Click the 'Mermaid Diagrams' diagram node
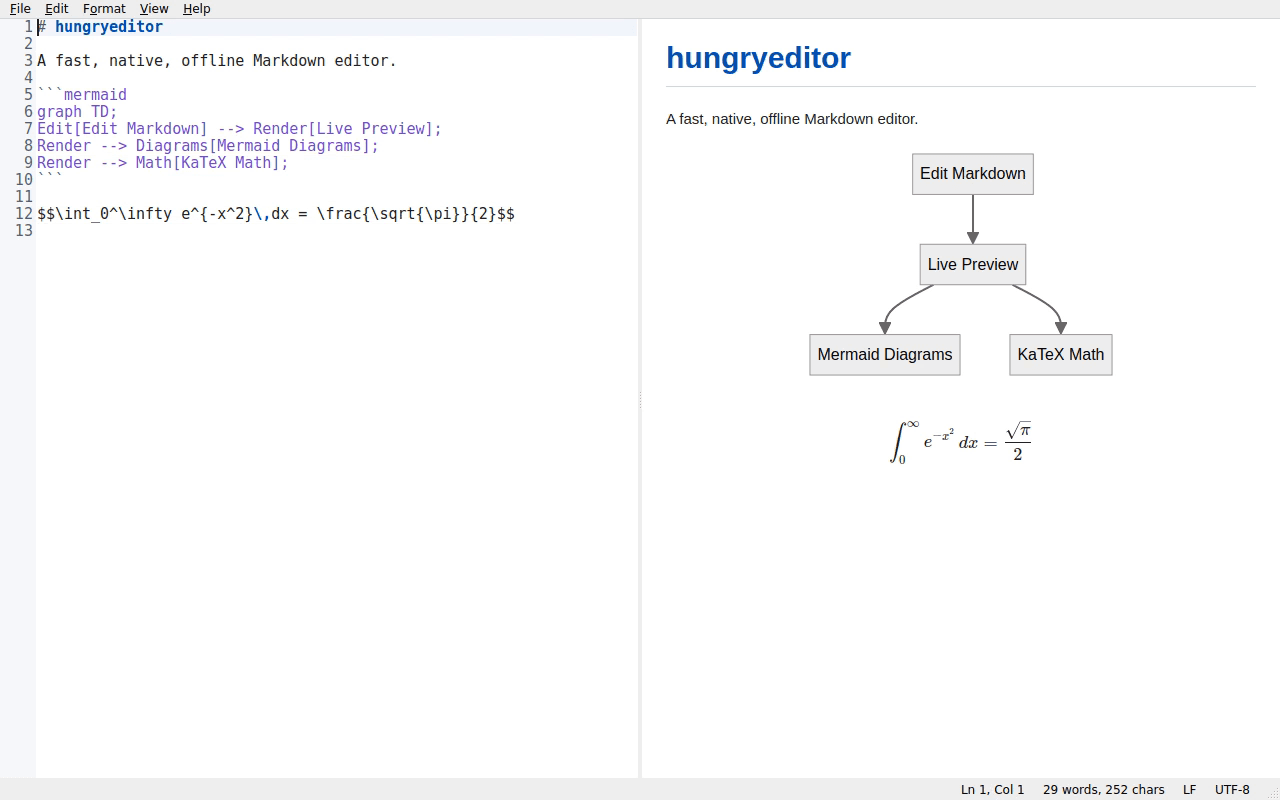Viewport: 1280px width, 800px height. pos(885,355)
